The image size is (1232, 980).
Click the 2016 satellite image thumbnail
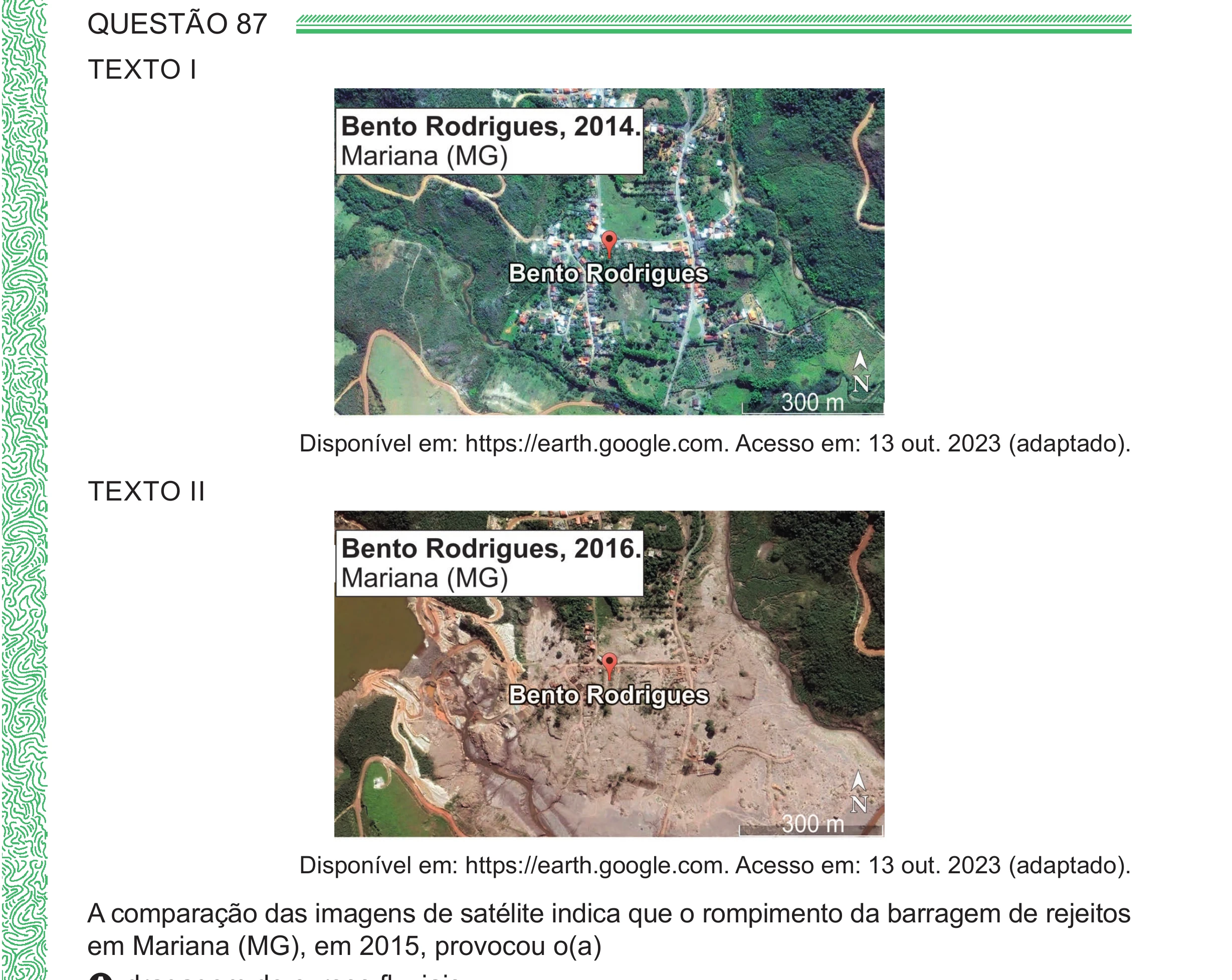coord(609,674)
